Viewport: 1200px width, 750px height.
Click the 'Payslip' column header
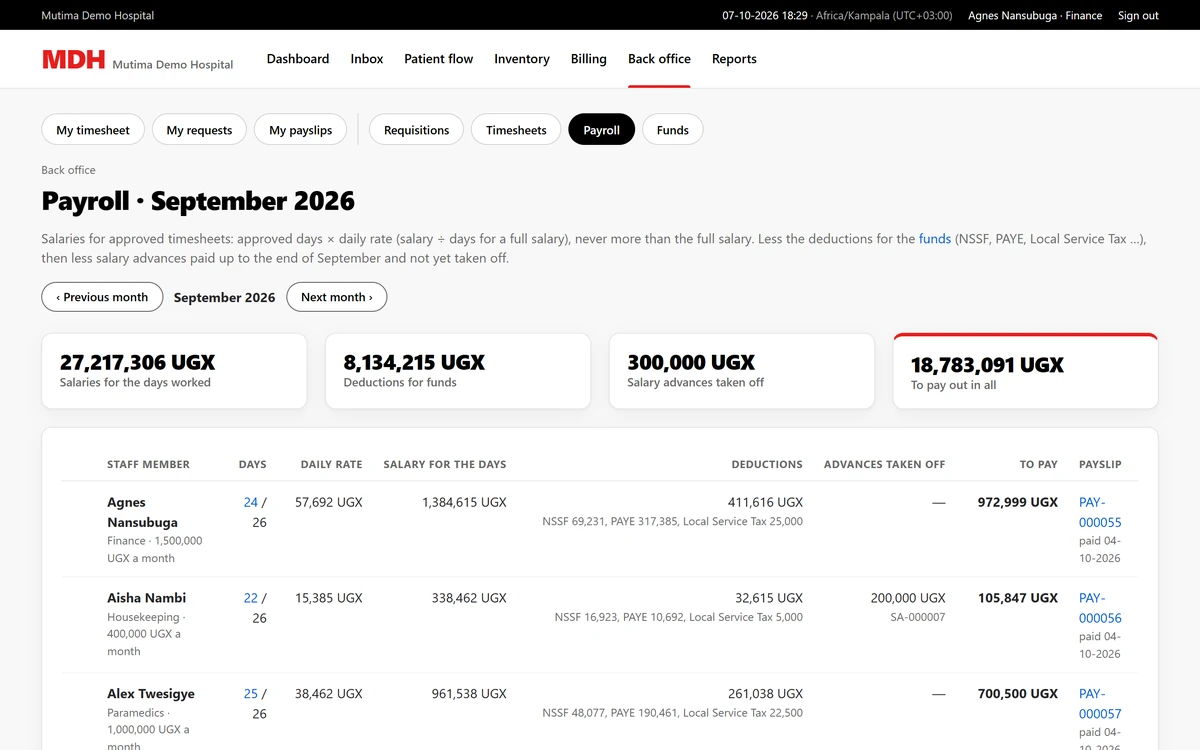1100,464
